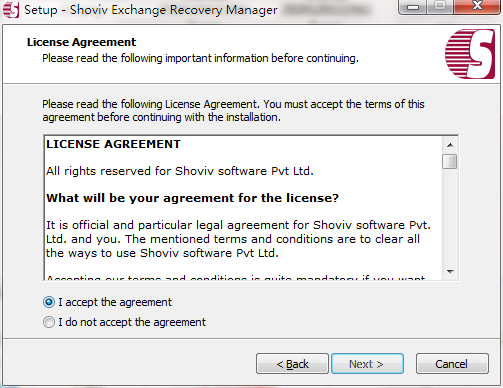
Task: Click the license scrollbar up arrow
Action: click(x=450, y=145)
